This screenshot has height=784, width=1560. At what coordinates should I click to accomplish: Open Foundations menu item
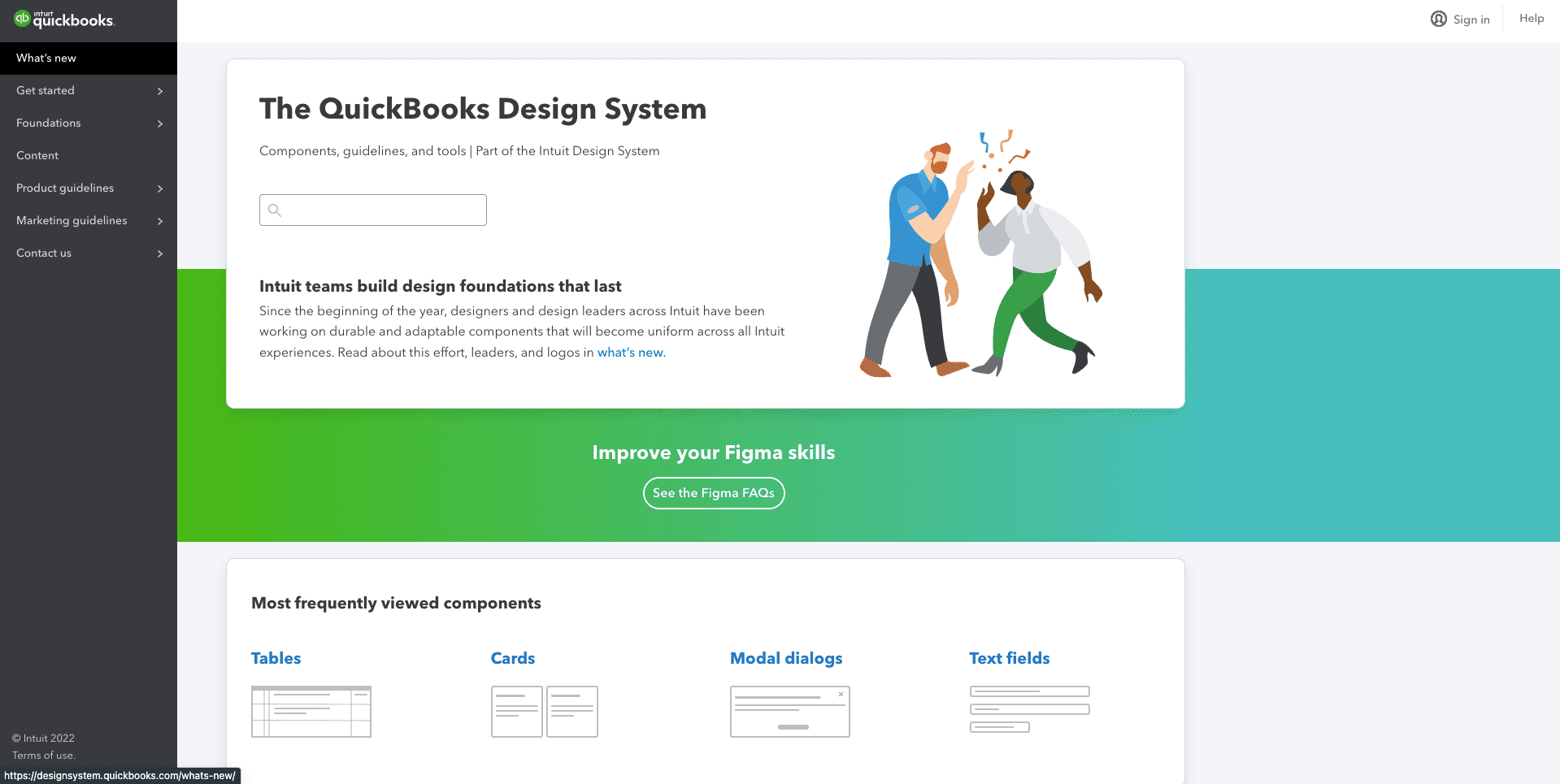click(x=89, y=123)
